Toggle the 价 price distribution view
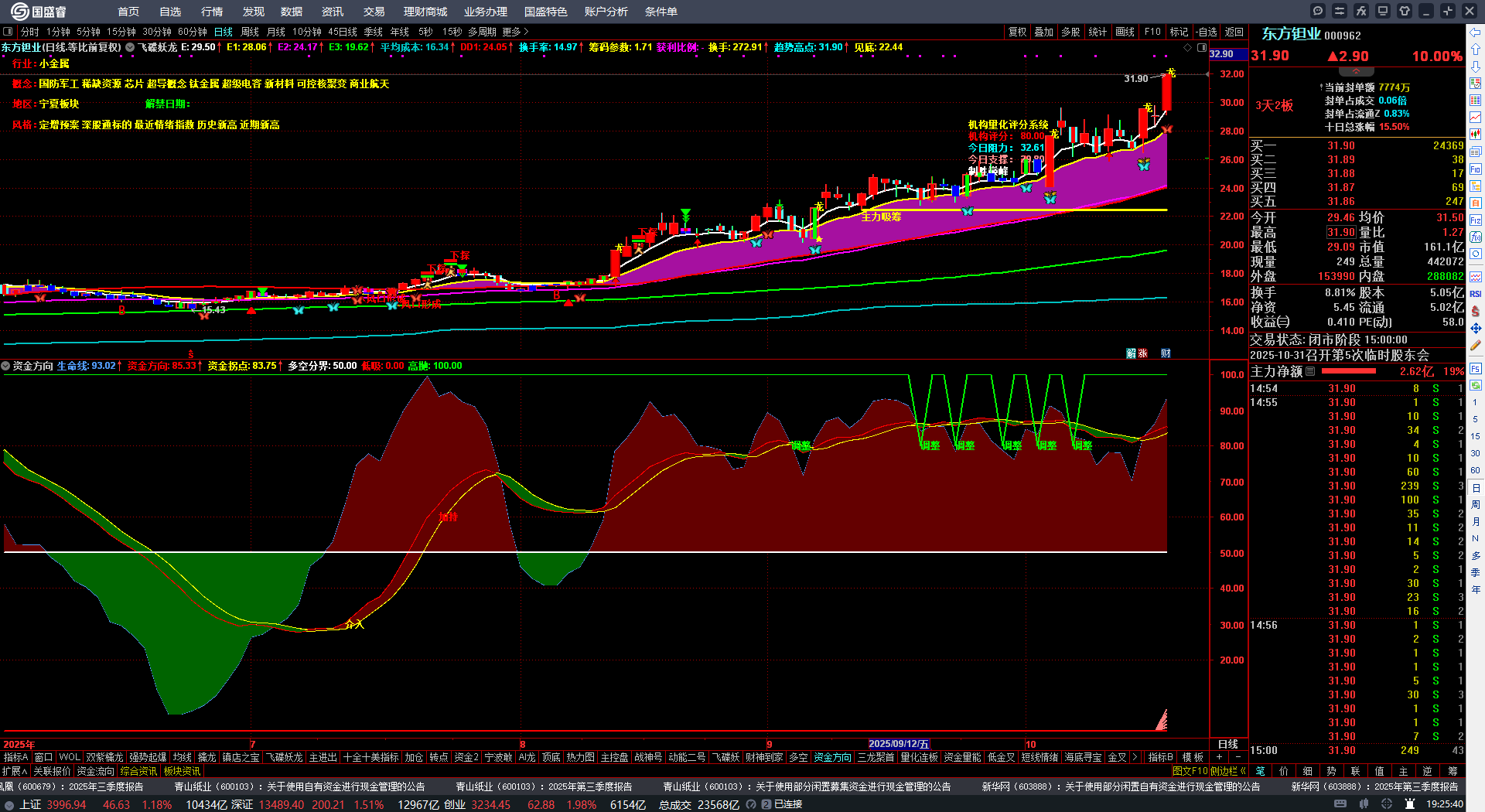The width and height of the screenshot is (1485, 812). click(x=1284, y=771)
